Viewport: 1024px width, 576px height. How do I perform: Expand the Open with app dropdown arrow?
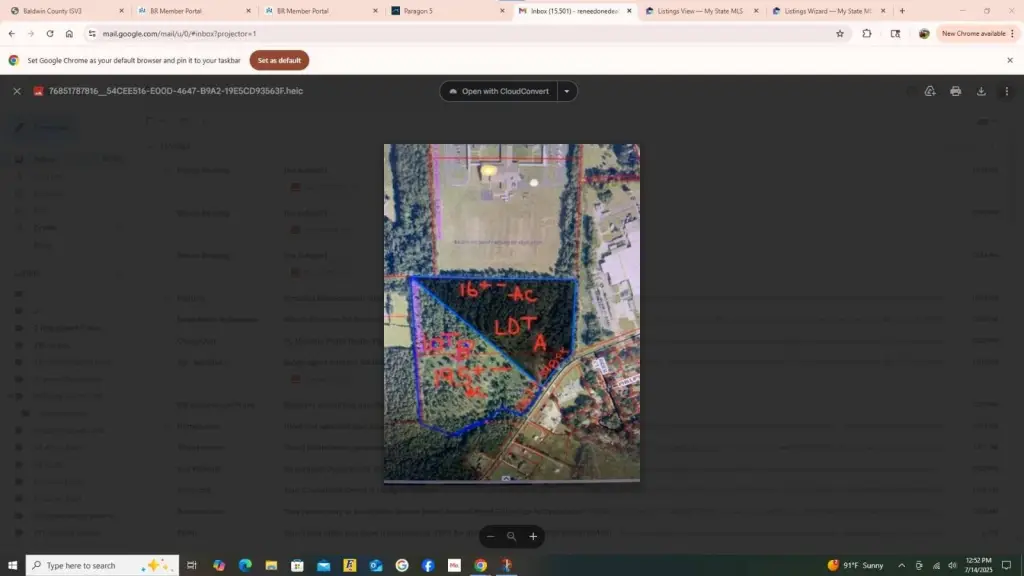pyautogui.click(x=567, y=91)
